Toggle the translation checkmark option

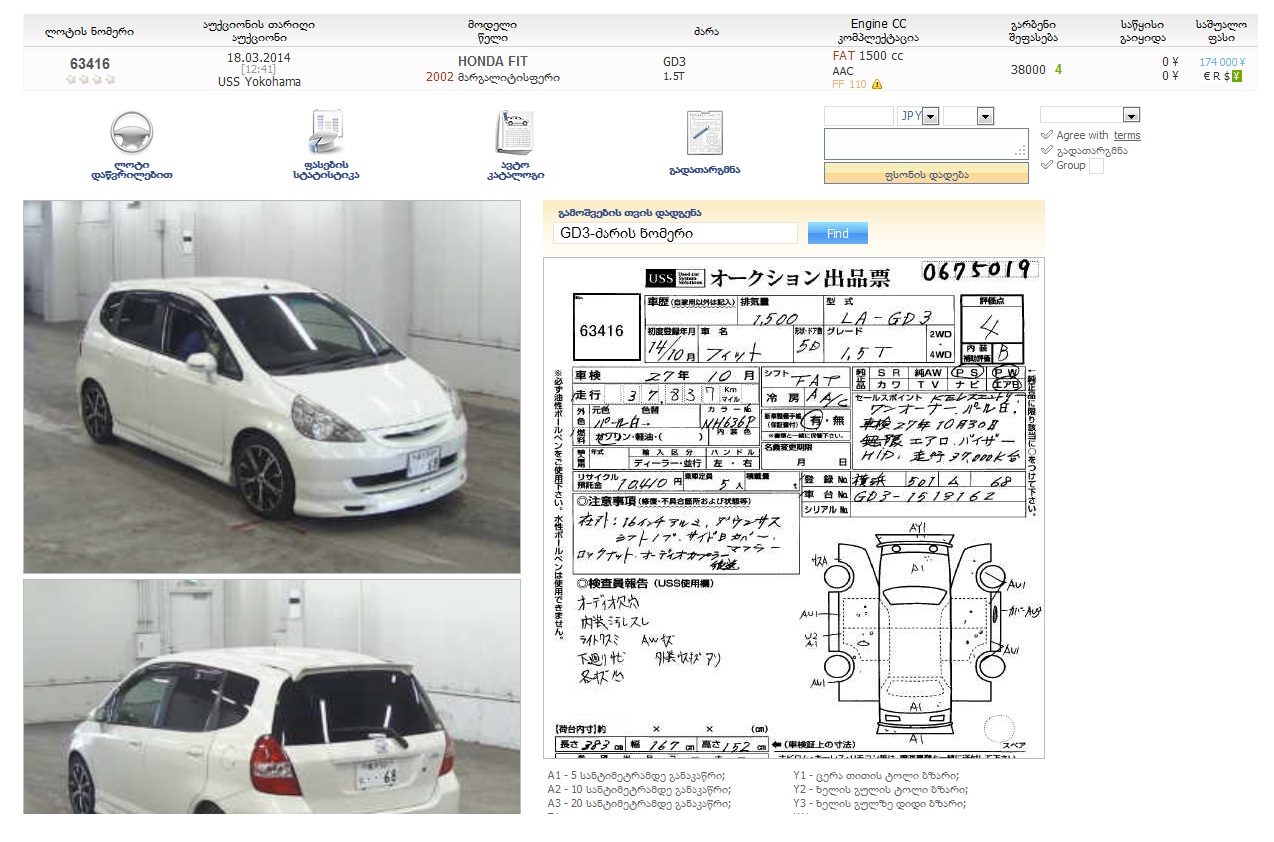[x=1047, y=150]
